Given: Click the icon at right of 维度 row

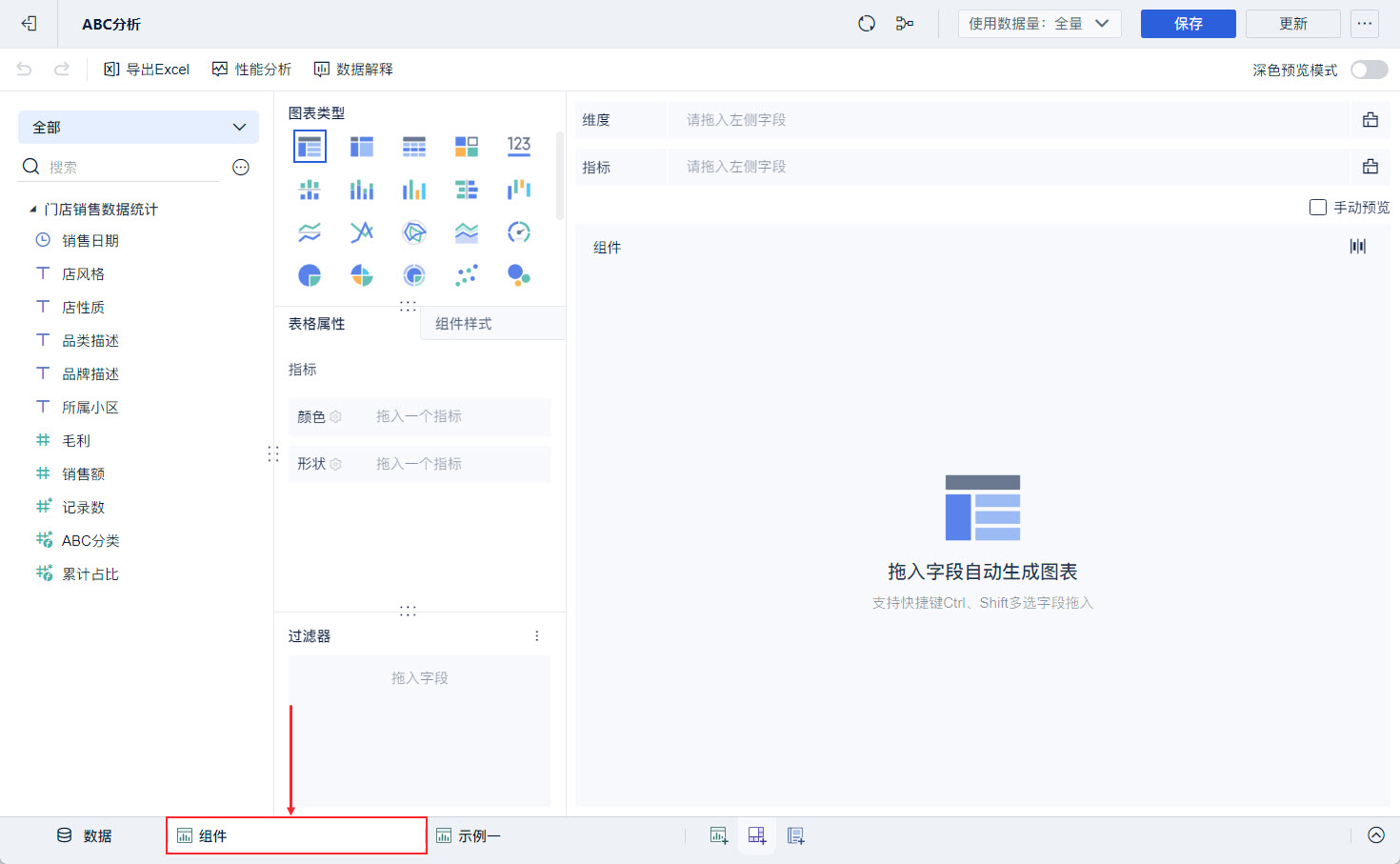Looking at the screenshot, I should pos(1370,120).
